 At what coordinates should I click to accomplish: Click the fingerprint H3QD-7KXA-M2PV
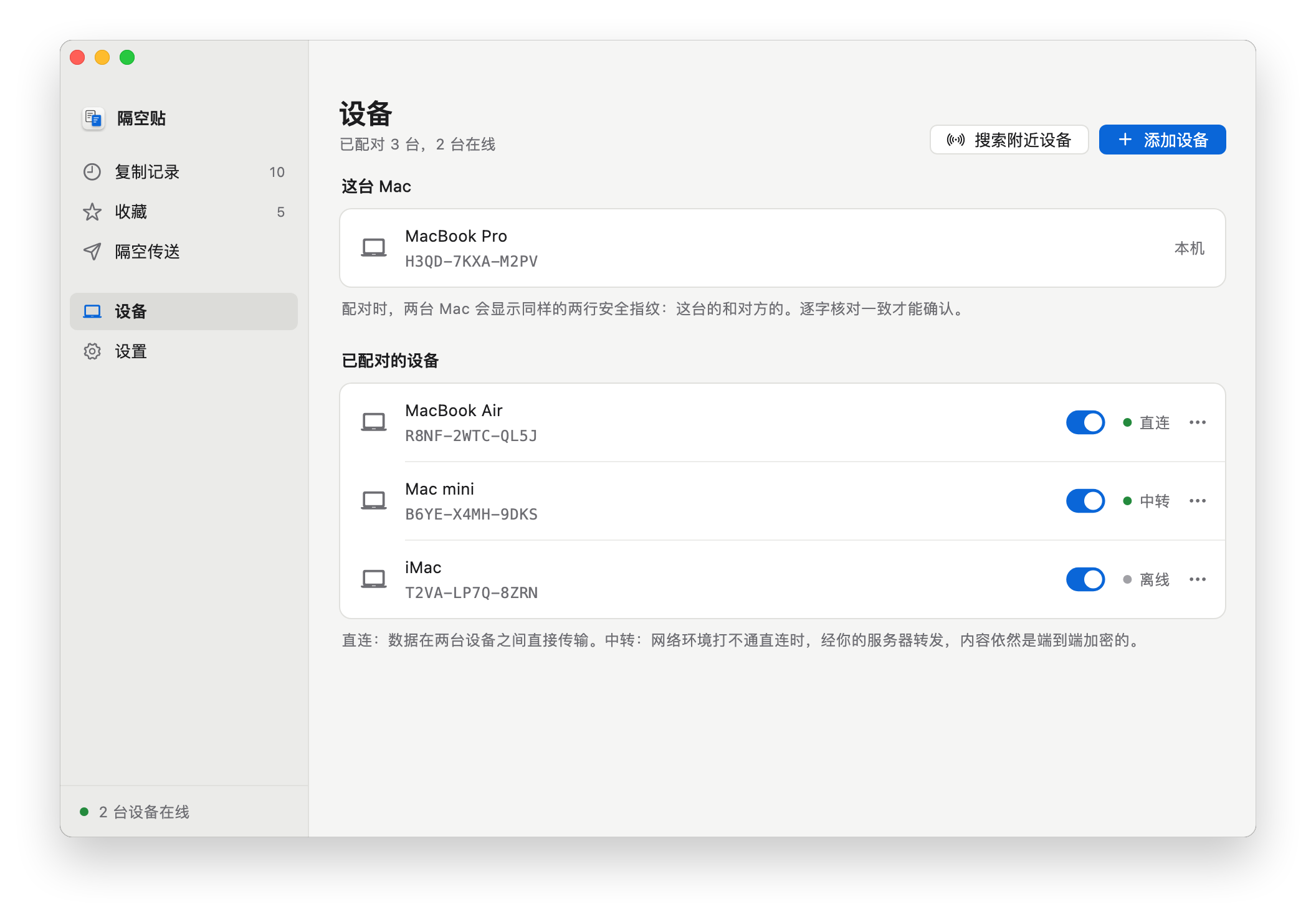[x=472, y=262]
